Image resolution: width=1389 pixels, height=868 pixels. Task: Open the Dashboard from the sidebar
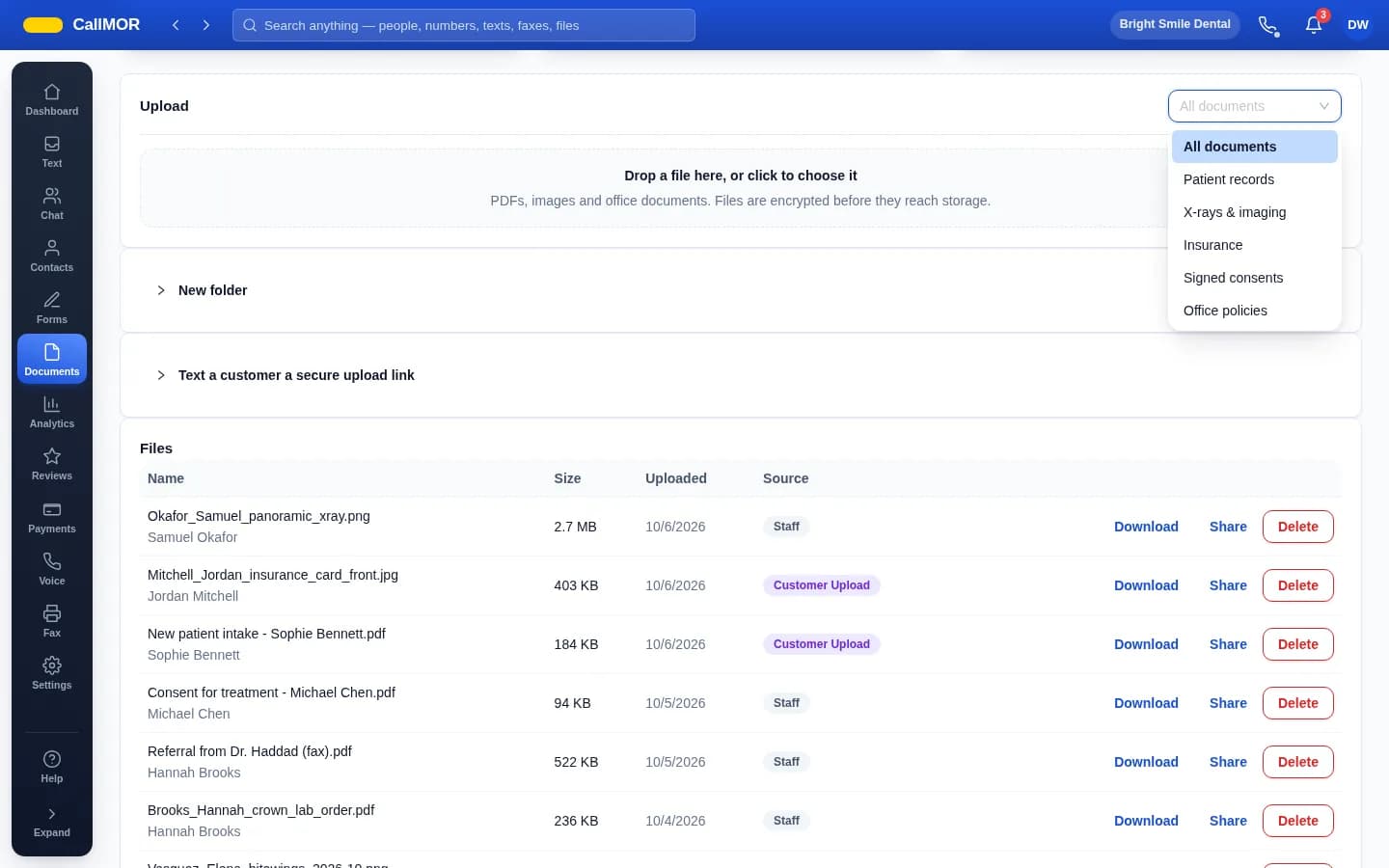click(x=52, y=99)
